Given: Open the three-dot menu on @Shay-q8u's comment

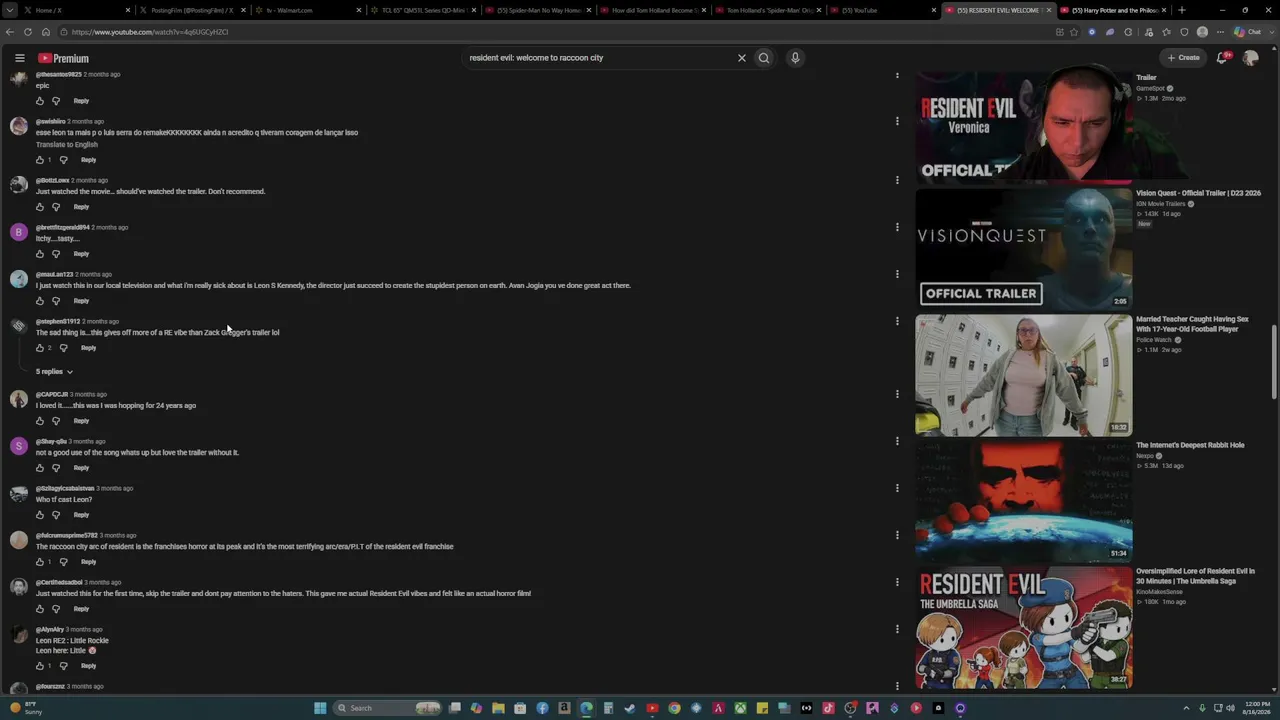Looking at the screenshot, I should (897, 441).
